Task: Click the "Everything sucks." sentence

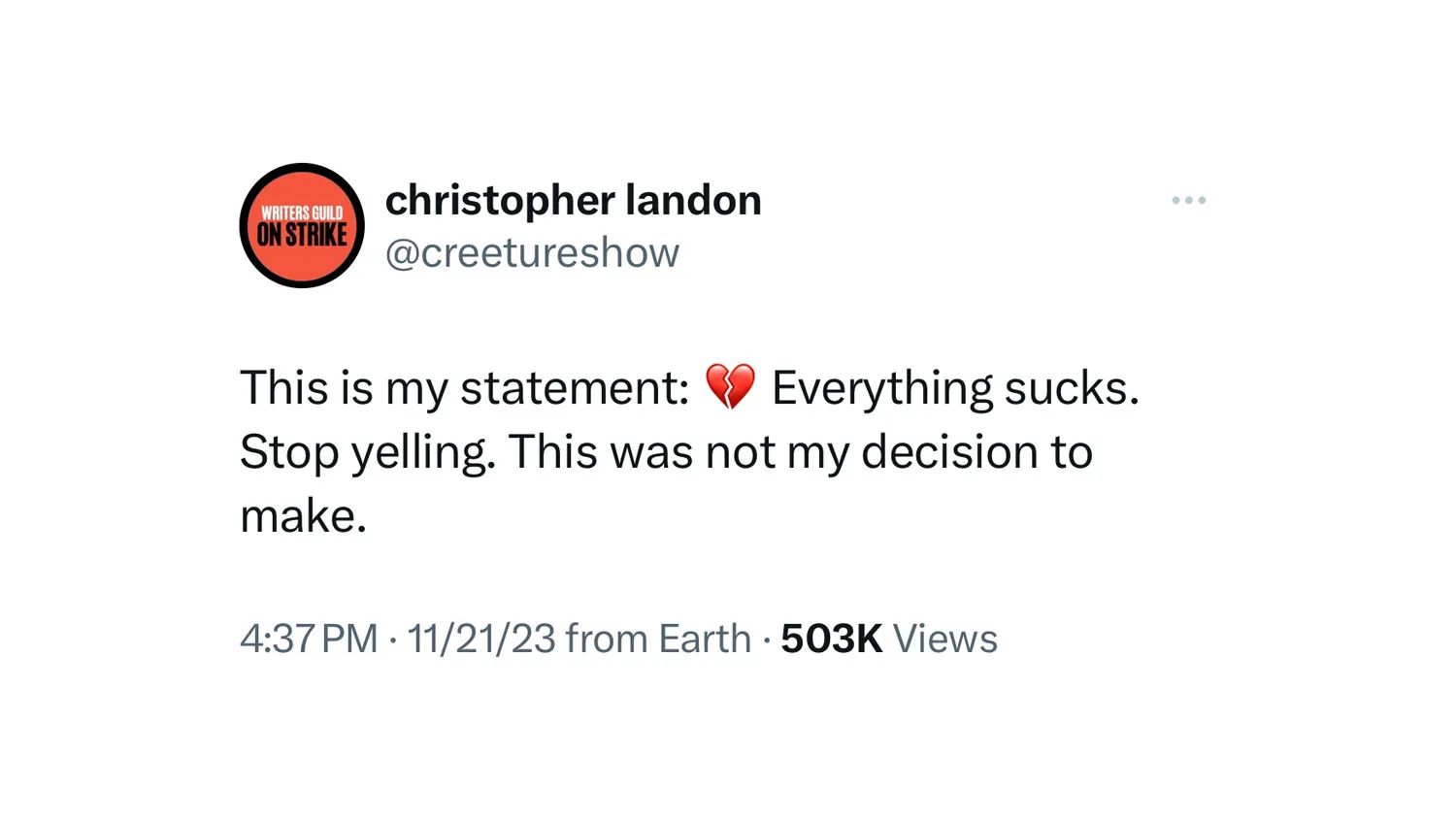Action: point(955,388)
